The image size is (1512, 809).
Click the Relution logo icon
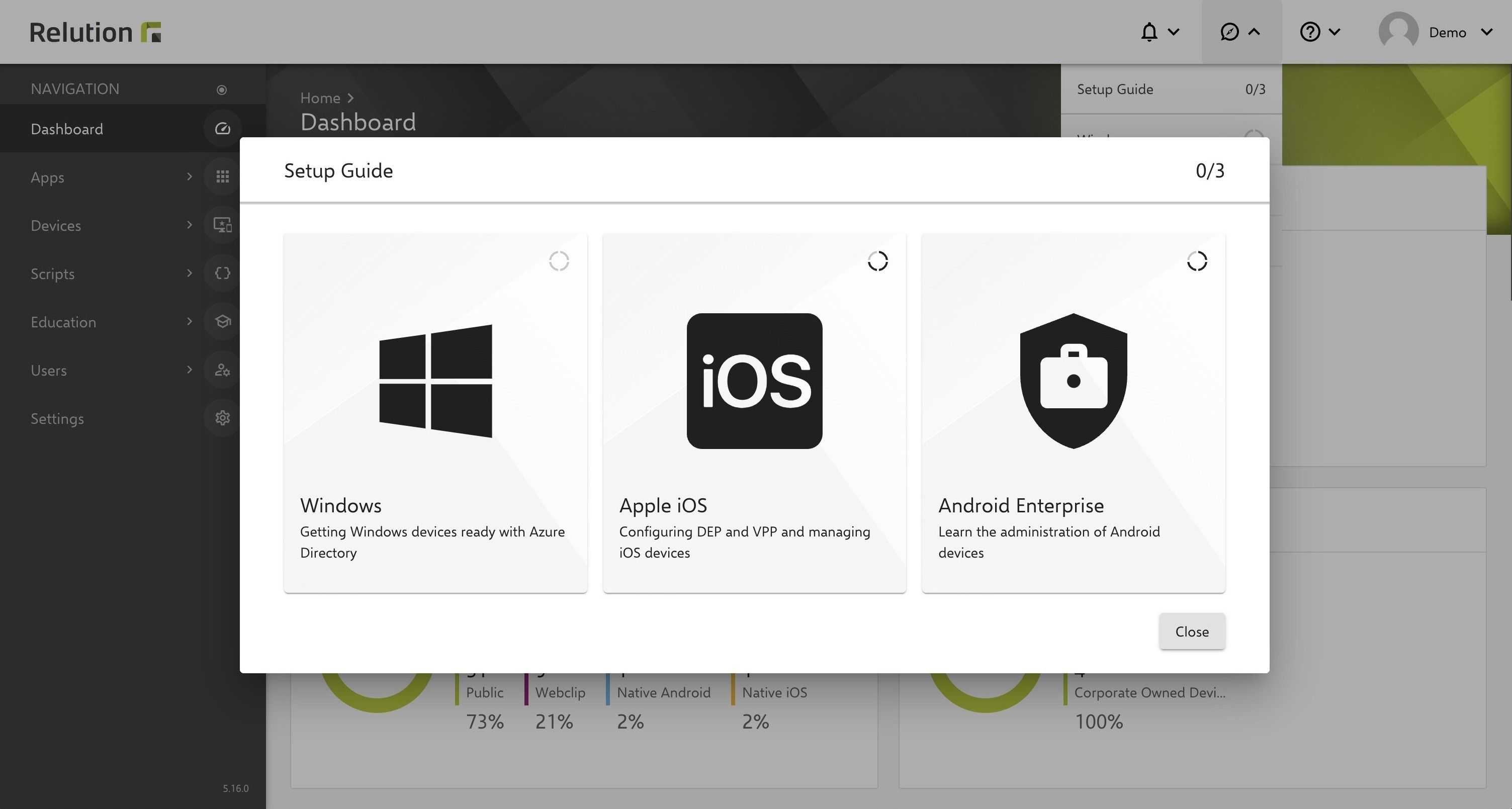pyautogui.click(x=151, y=30)
